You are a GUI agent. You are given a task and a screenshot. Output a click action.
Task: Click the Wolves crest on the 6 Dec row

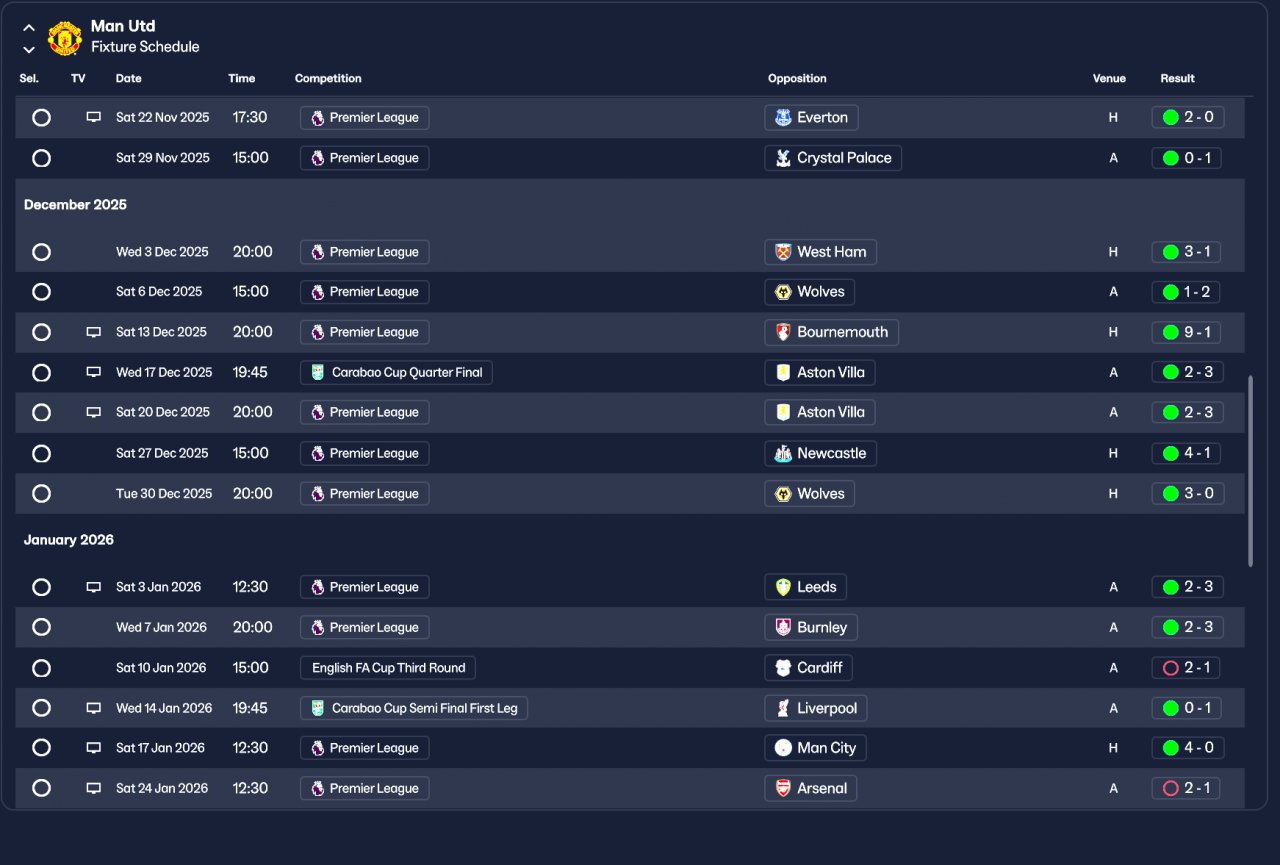click(783, 292)
